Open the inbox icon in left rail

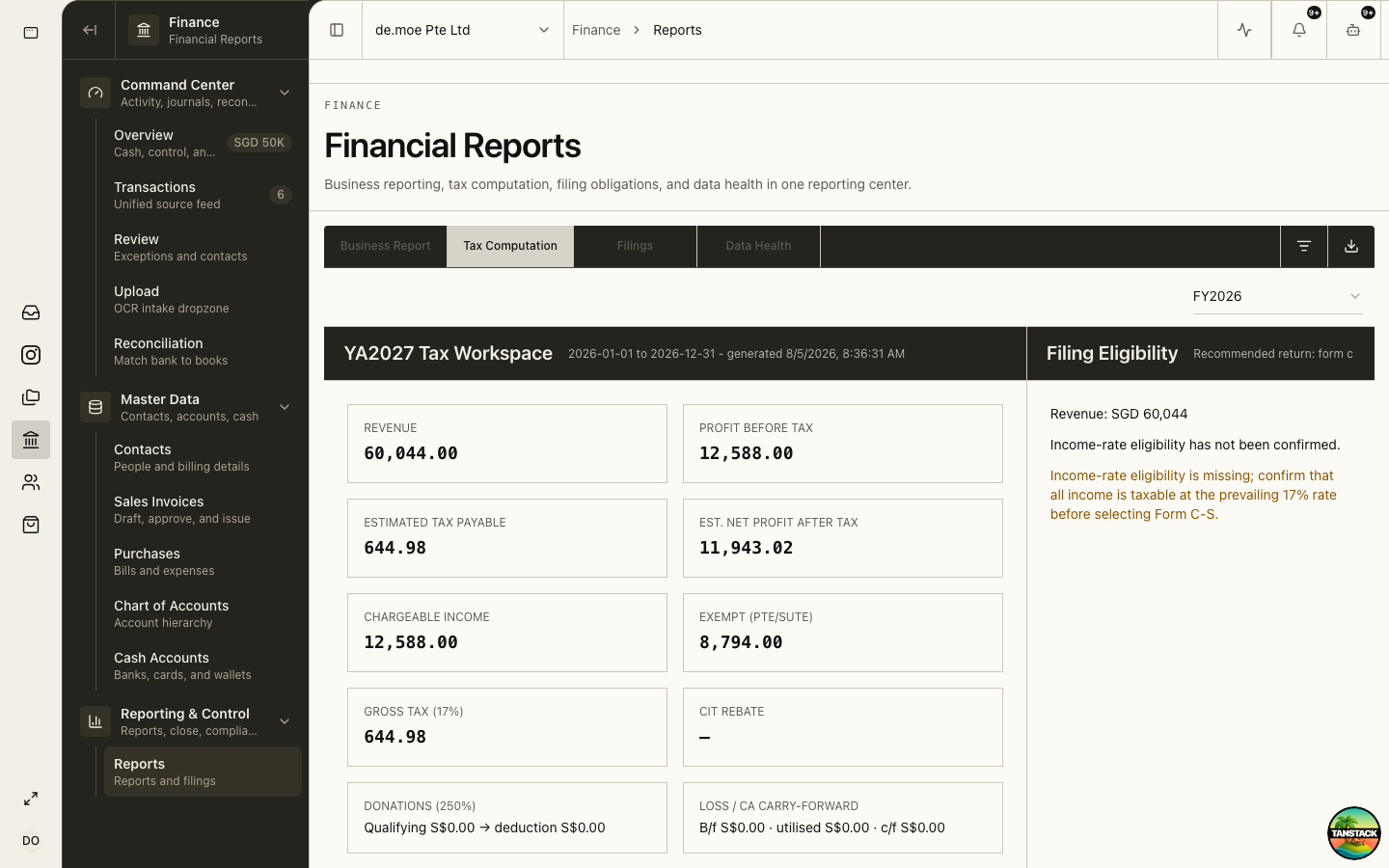tap(31, 312)
